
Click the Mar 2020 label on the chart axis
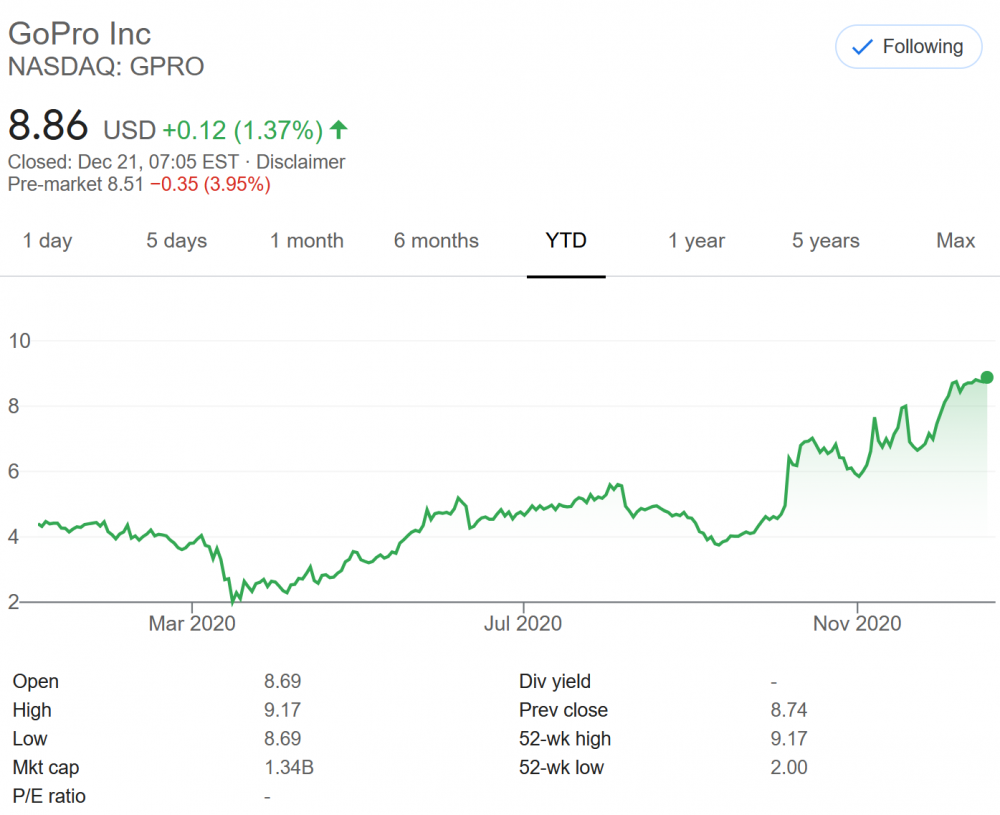[x=191, y=624]
